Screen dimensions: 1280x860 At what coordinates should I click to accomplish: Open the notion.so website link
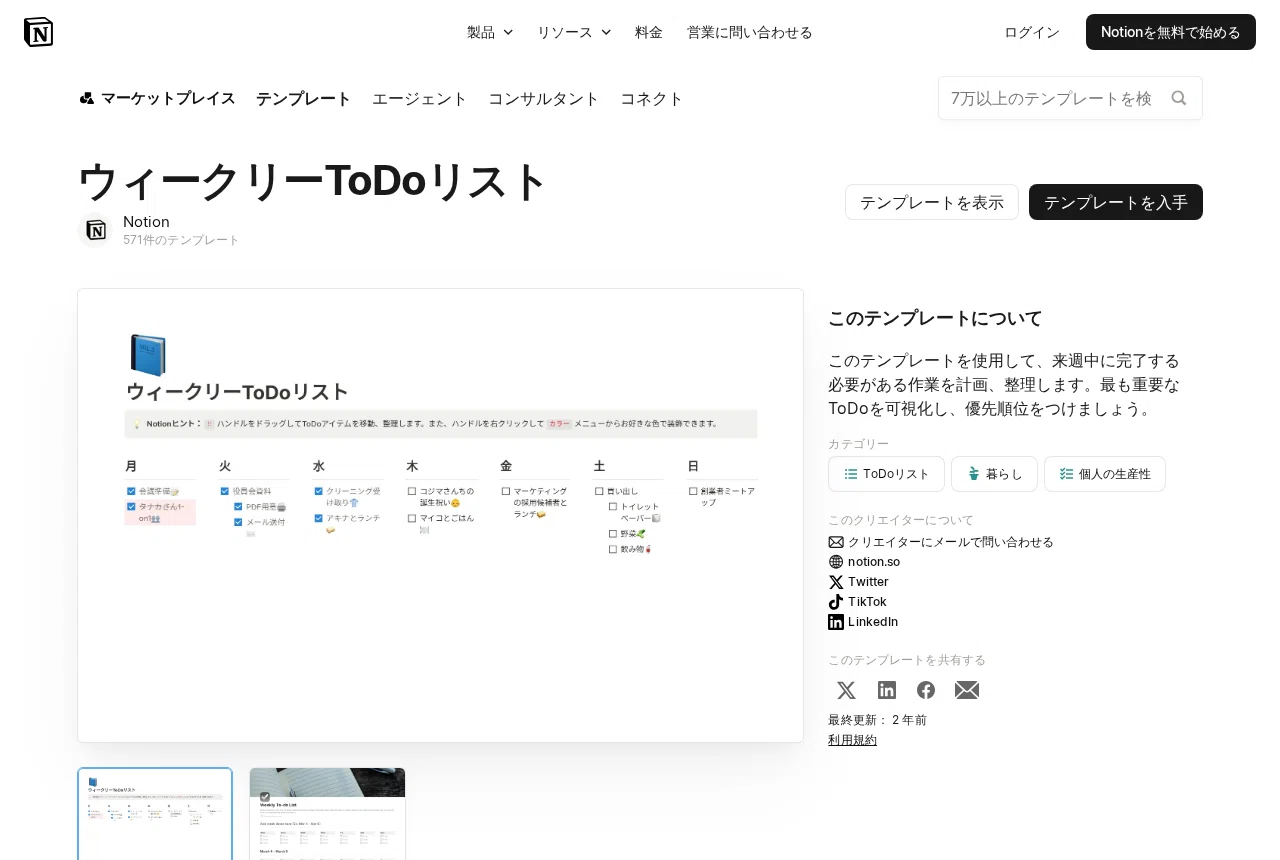[874, 562]
